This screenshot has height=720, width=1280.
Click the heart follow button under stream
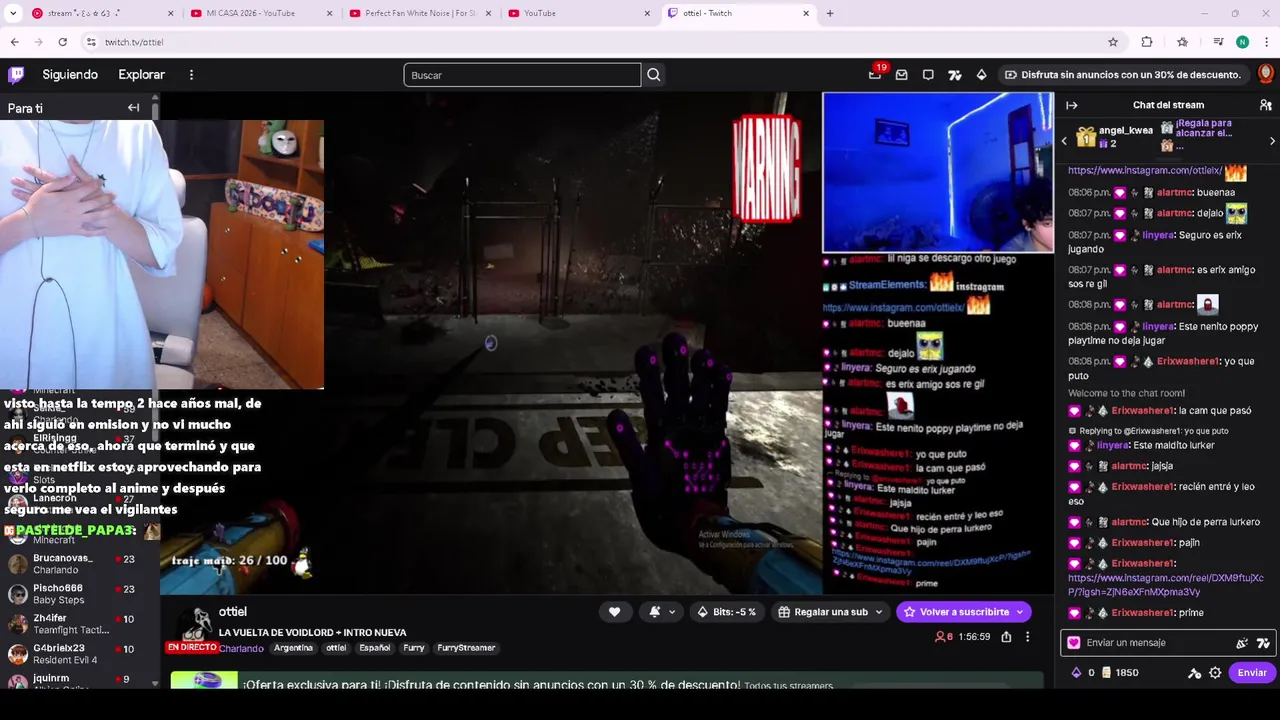614,612
